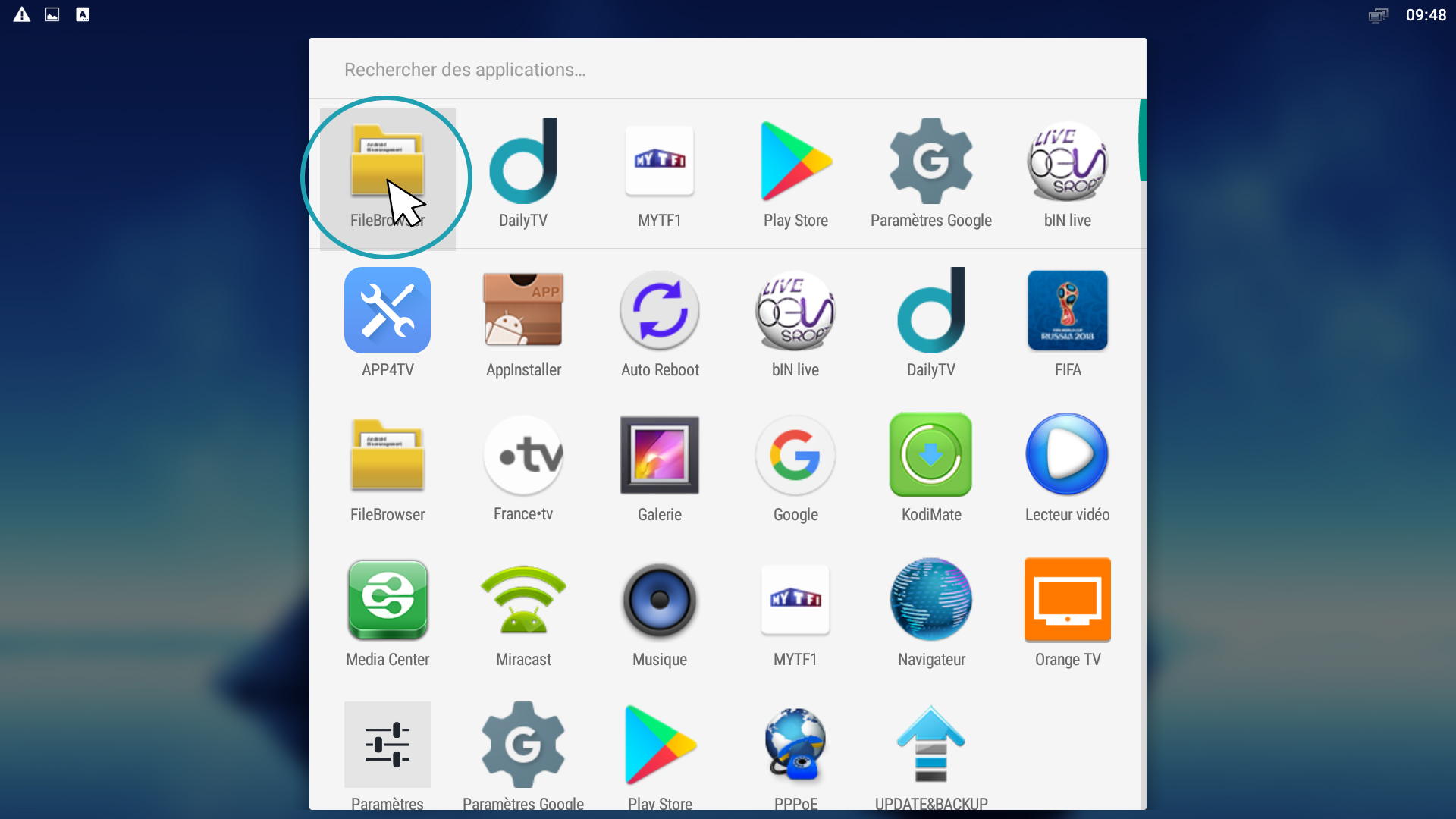Open the FIFA Russia 2018 app
The width and height of the screenshot is (1456, 819).
point(1068,323)
